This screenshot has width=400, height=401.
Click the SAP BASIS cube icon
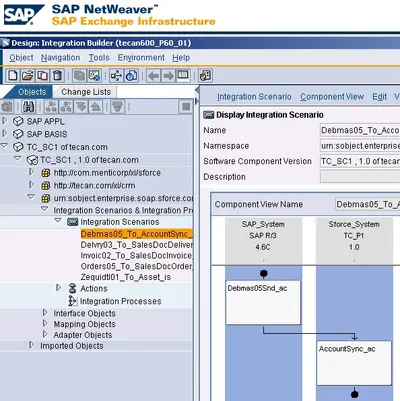tap(18, 134)
